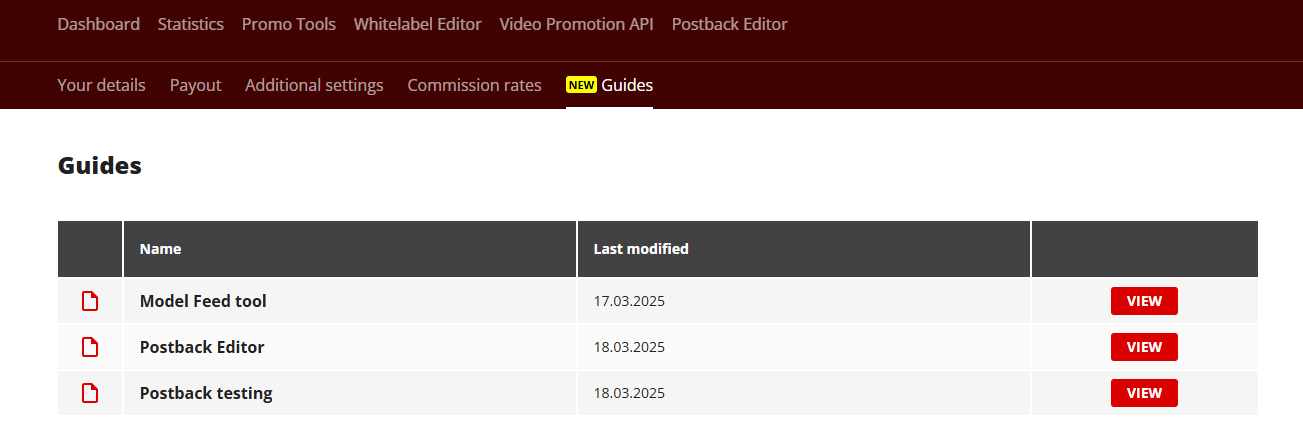1303x430 pixels.
Task: Open Promo Tools in top navigation
Action: click(x=289, y=24)
